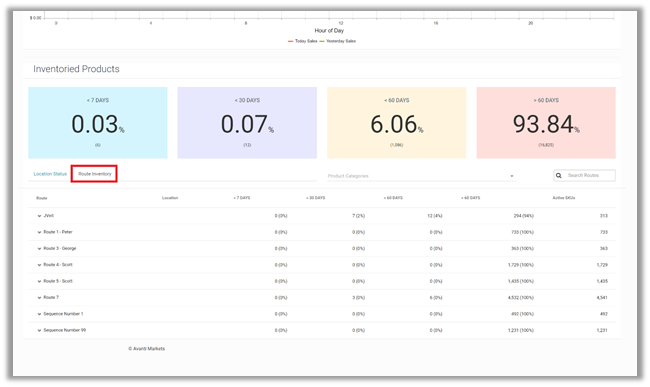This screenshot has height=387, width=650.
Task: Select the < 7 DAYS 0.03% card
Action: point(98,123)
